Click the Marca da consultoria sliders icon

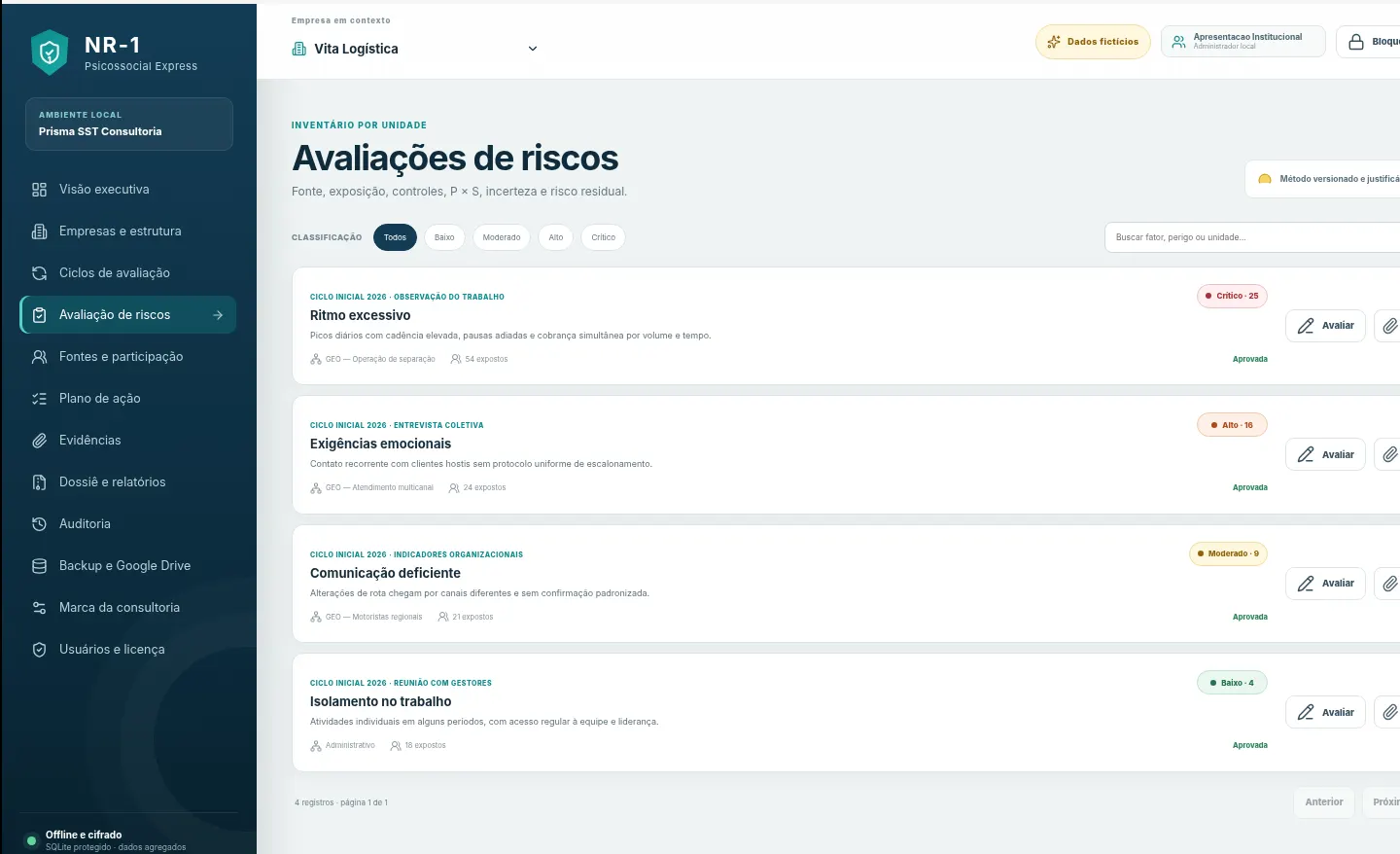39,608
